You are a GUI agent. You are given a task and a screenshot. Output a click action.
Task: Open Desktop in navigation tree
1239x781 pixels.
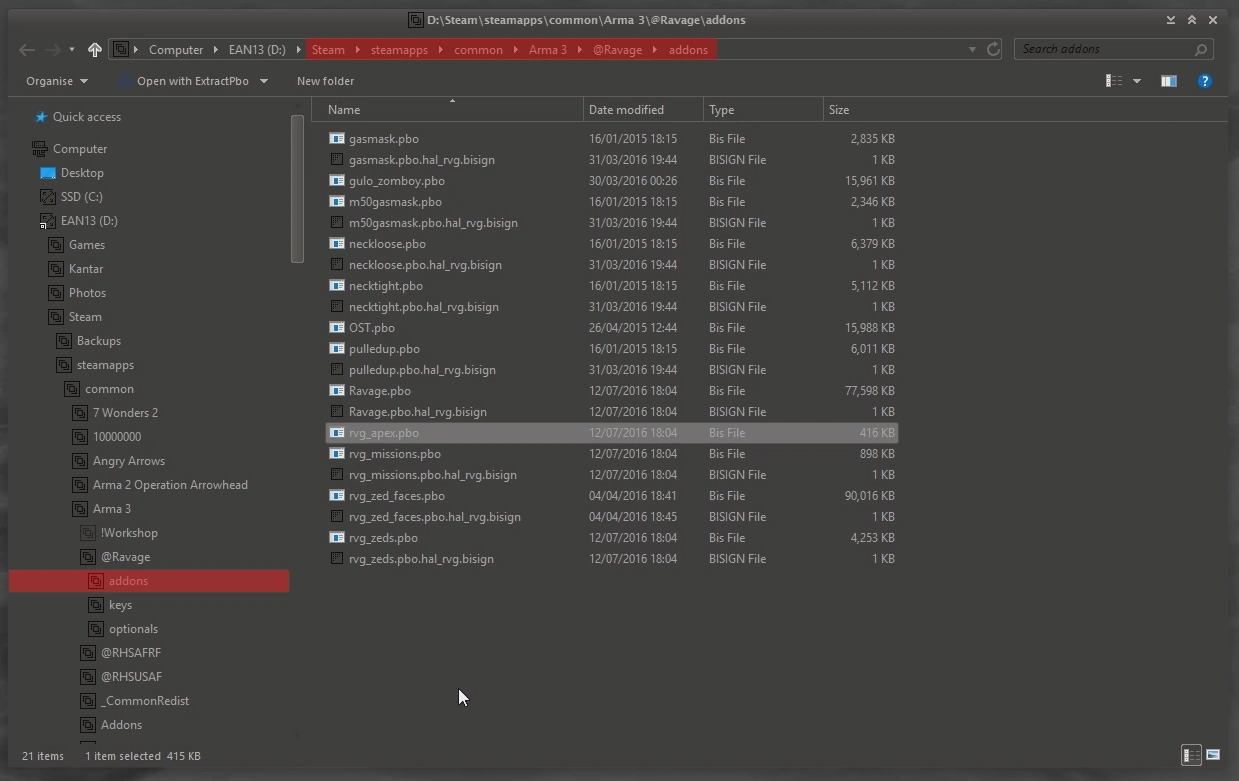click(82, 173)
